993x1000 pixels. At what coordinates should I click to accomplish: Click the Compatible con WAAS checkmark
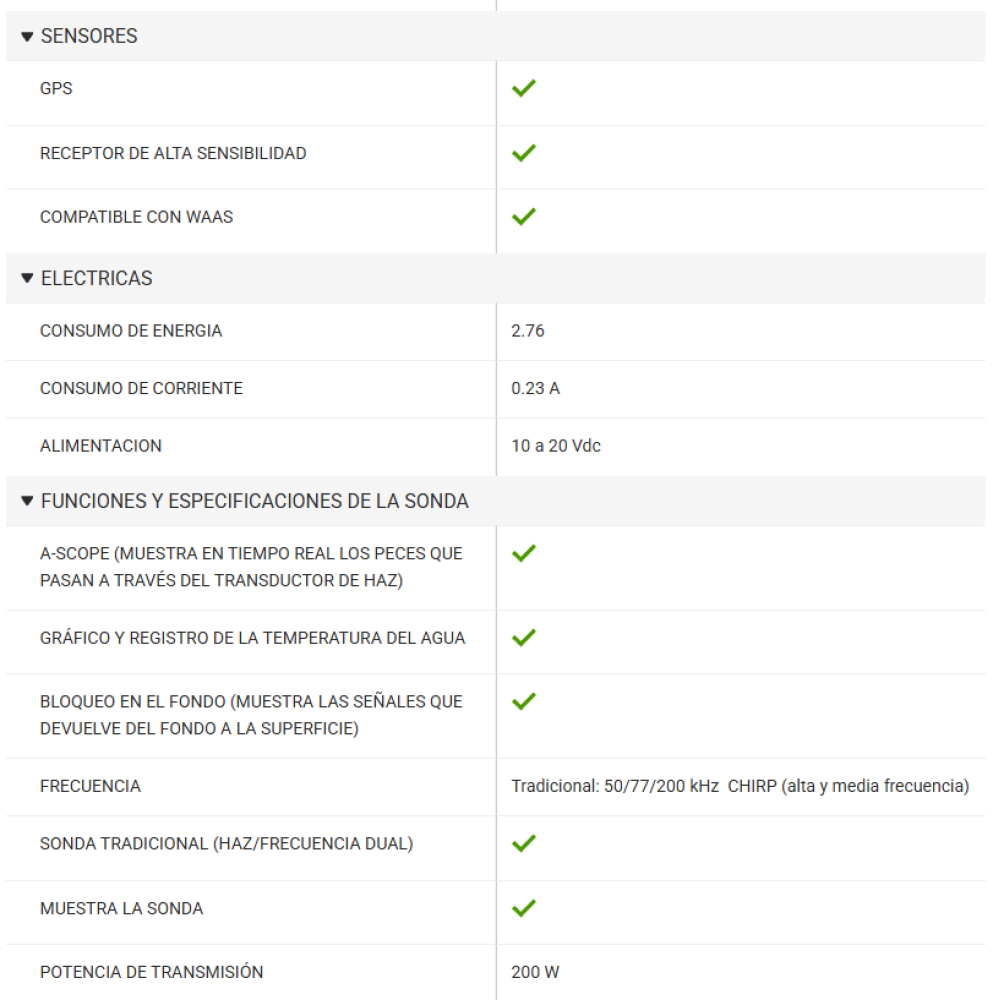click(524, 216)
